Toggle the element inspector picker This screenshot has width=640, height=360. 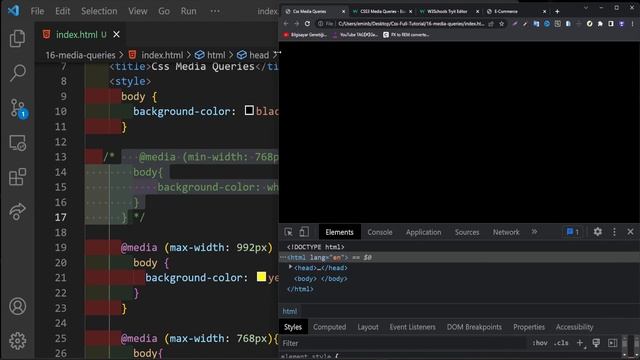click(288, 232)
